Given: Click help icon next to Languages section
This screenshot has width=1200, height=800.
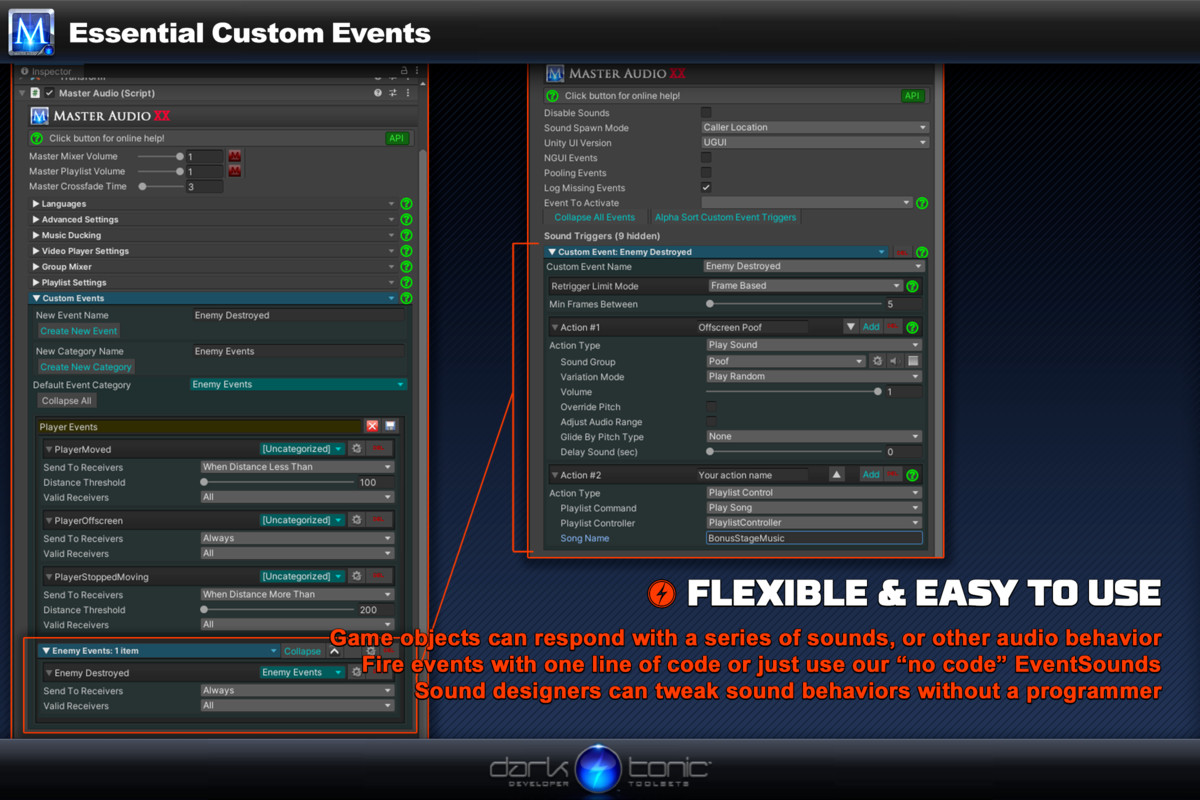Looking at the screenshot, I should [406, 204].
